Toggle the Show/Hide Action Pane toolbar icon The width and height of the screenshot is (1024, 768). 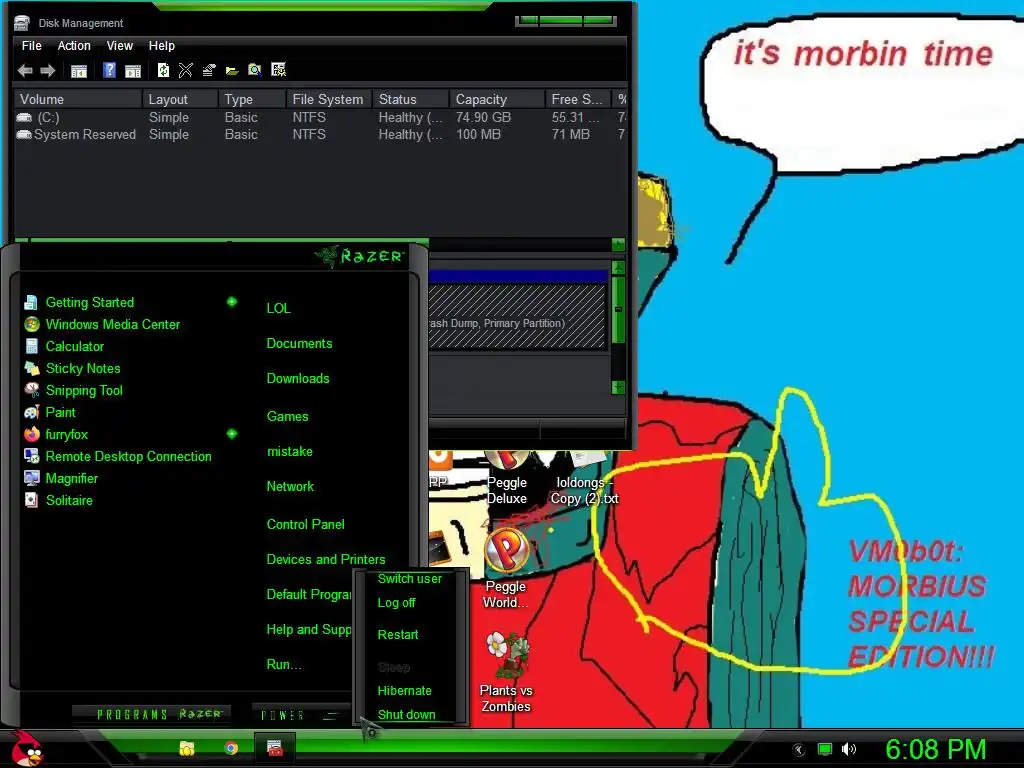click(x=133, y=71)
